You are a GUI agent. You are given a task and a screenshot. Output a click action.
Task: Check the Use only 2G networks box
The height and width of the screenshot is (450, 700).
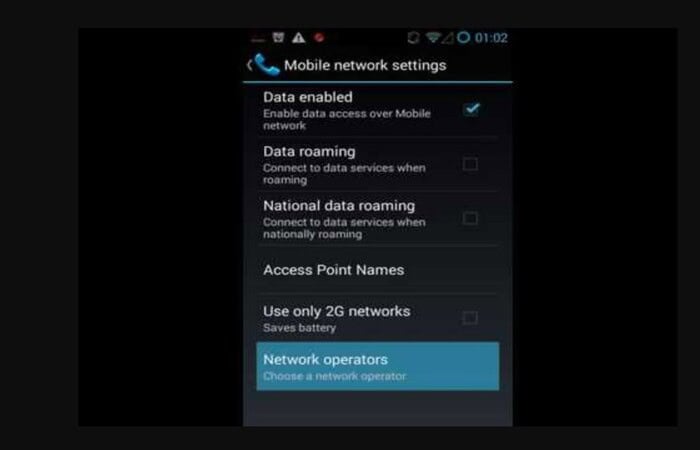470,318
